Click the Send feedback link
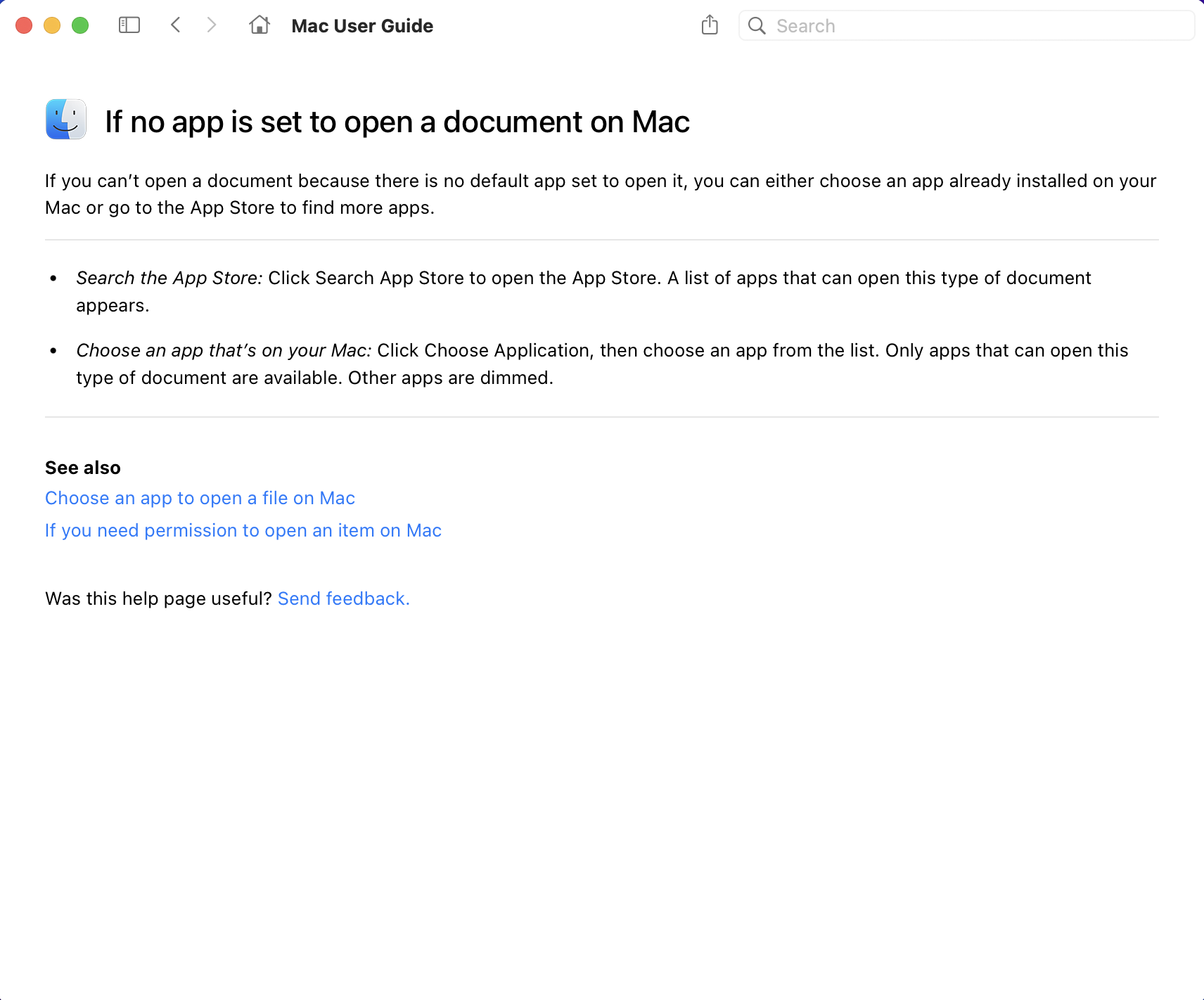The height and width of the screenshot is (1000, 1204). [343, 598]
